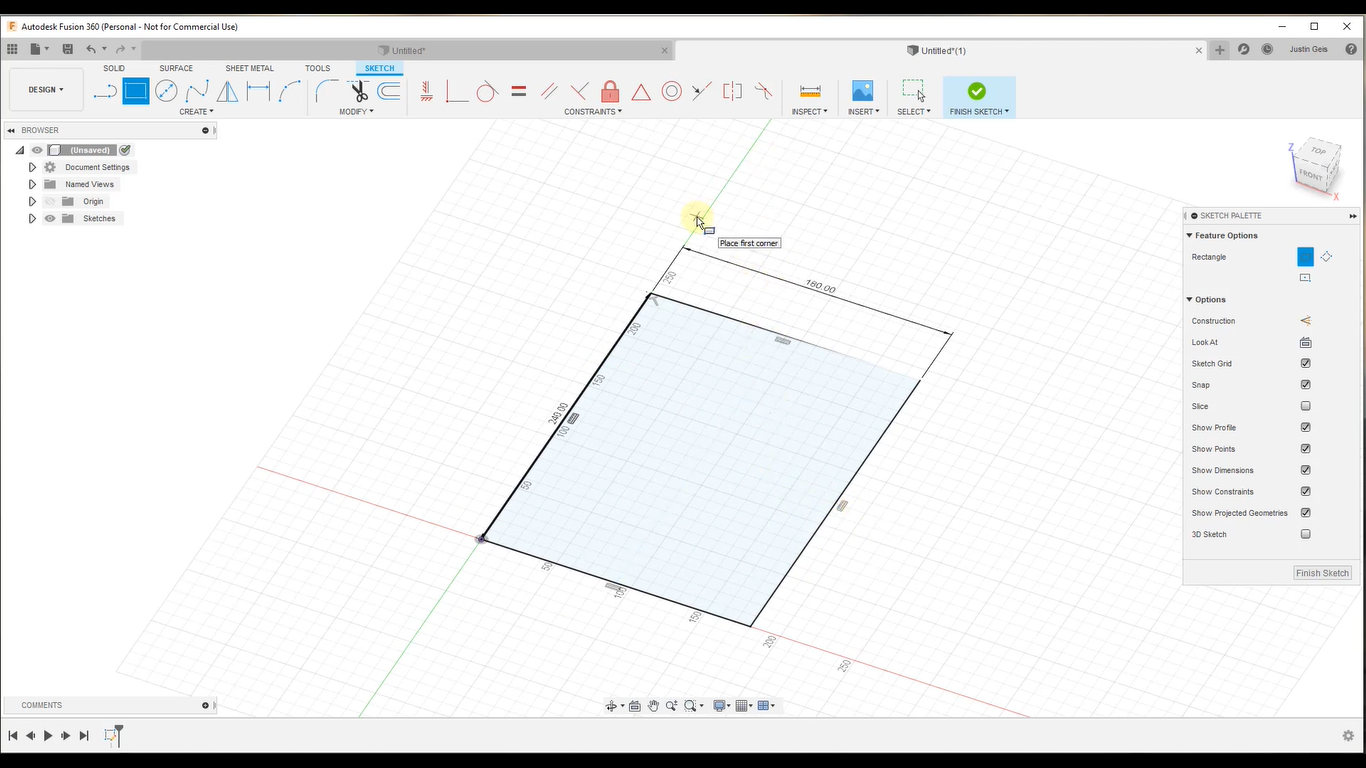Screen dimensions: 1366x768
Task: Toggle the Show Dimensions checkbox
Action: (x=1305, y=470)
